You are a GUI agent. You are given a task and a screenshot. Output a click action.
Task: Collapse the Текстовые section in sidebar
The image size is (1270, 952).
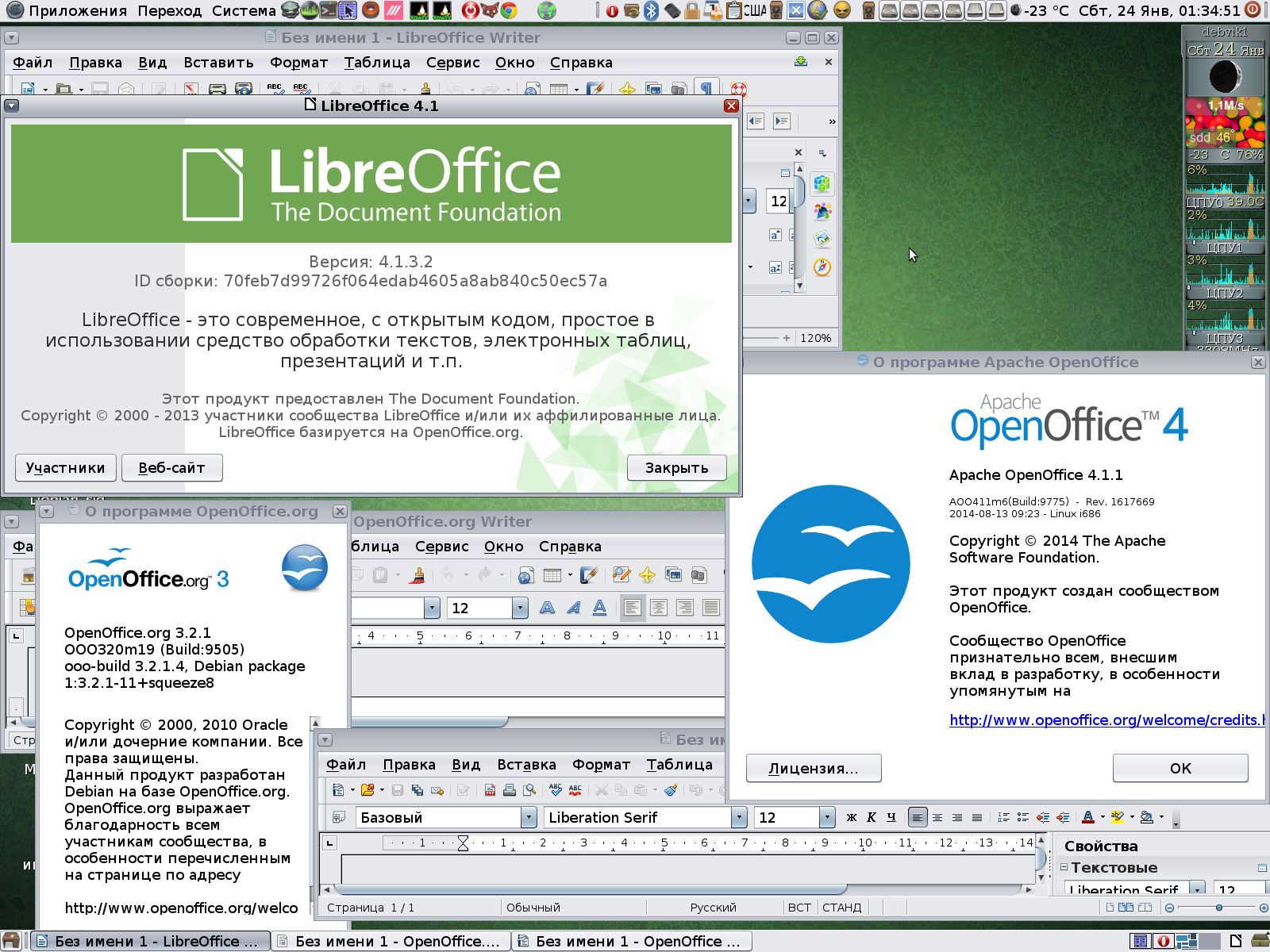pos(1064,867)
